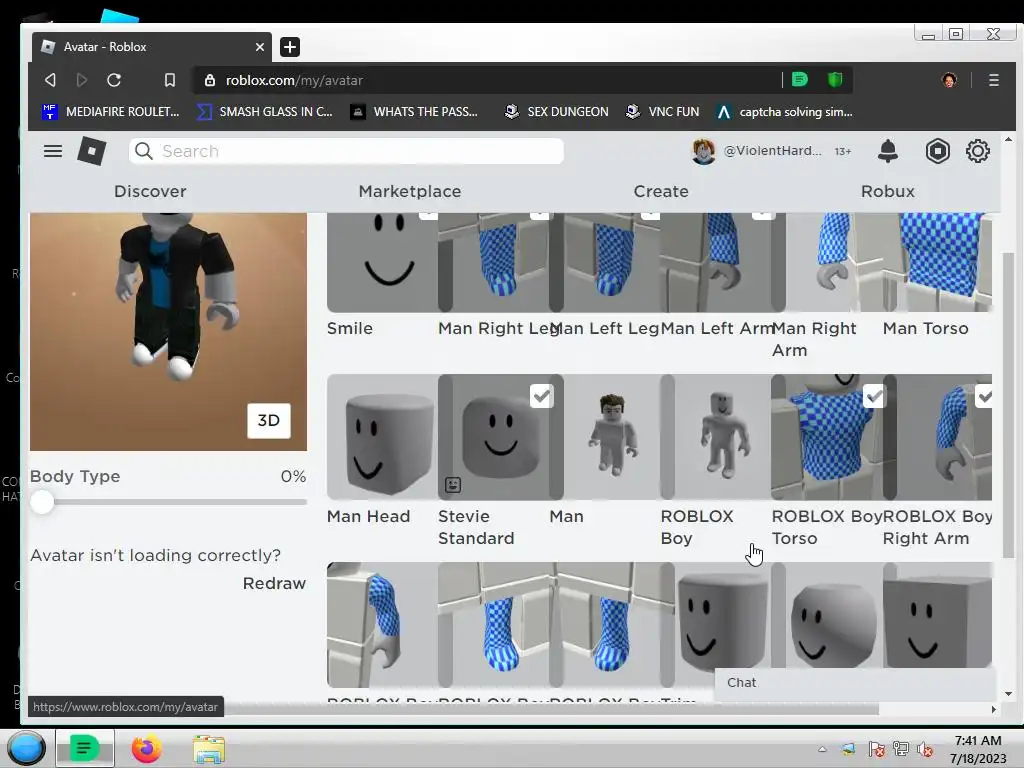Open the @ViolentHard profile avatar
This screenshot has width=1024, height=768.
703,152
